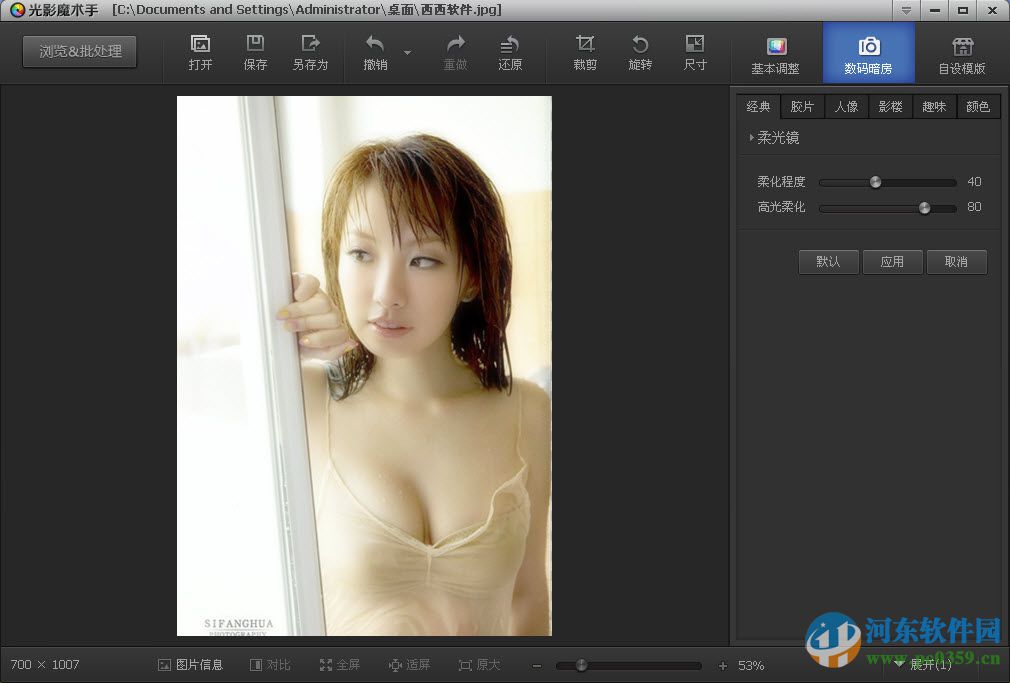
Task: Apply the effect with 应用 button
Action: click(x=892, y=262)
